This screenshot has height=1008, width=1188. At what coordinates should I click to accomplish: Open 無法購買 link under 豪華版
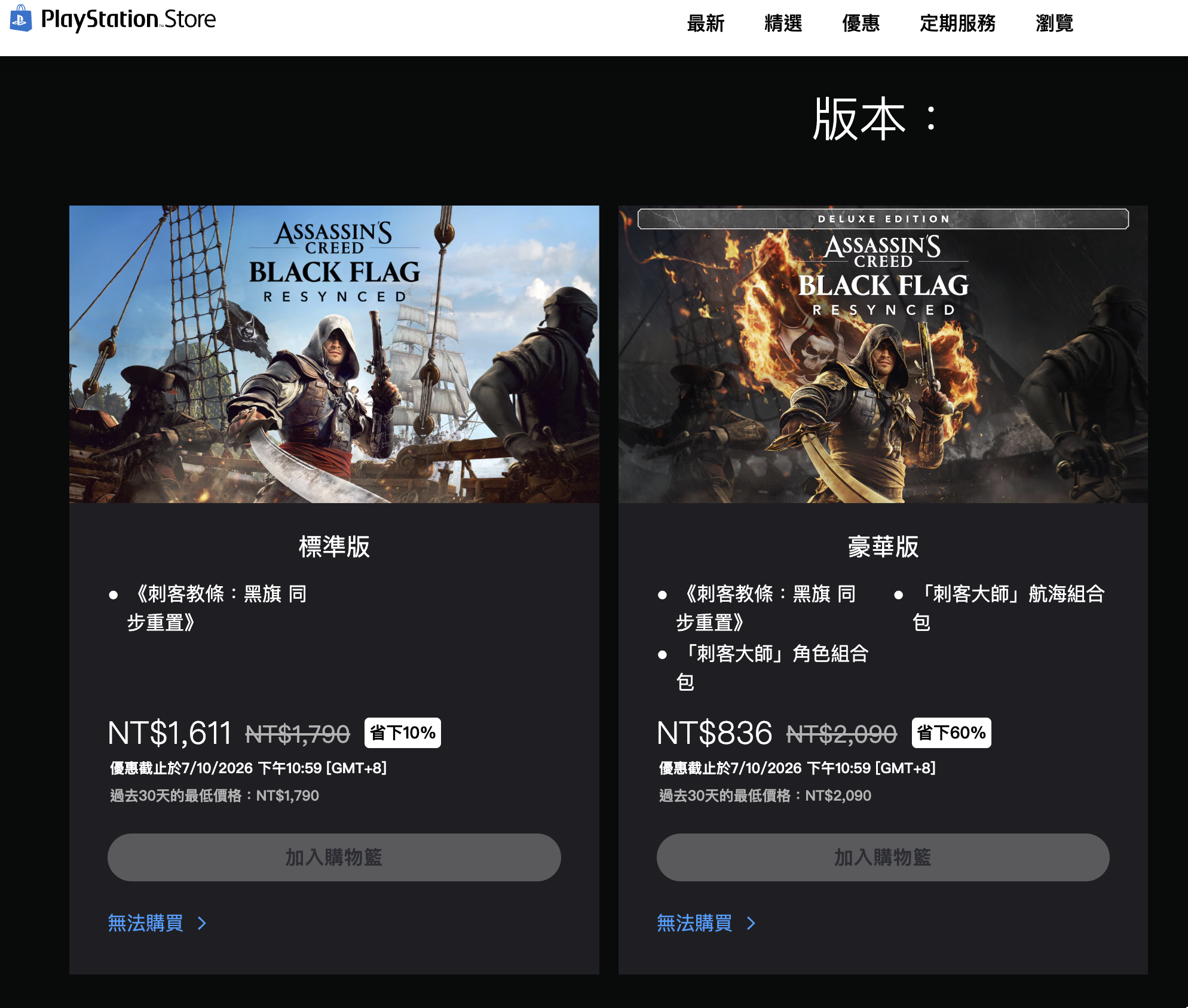pyautogui.click(x=694, y=923)
